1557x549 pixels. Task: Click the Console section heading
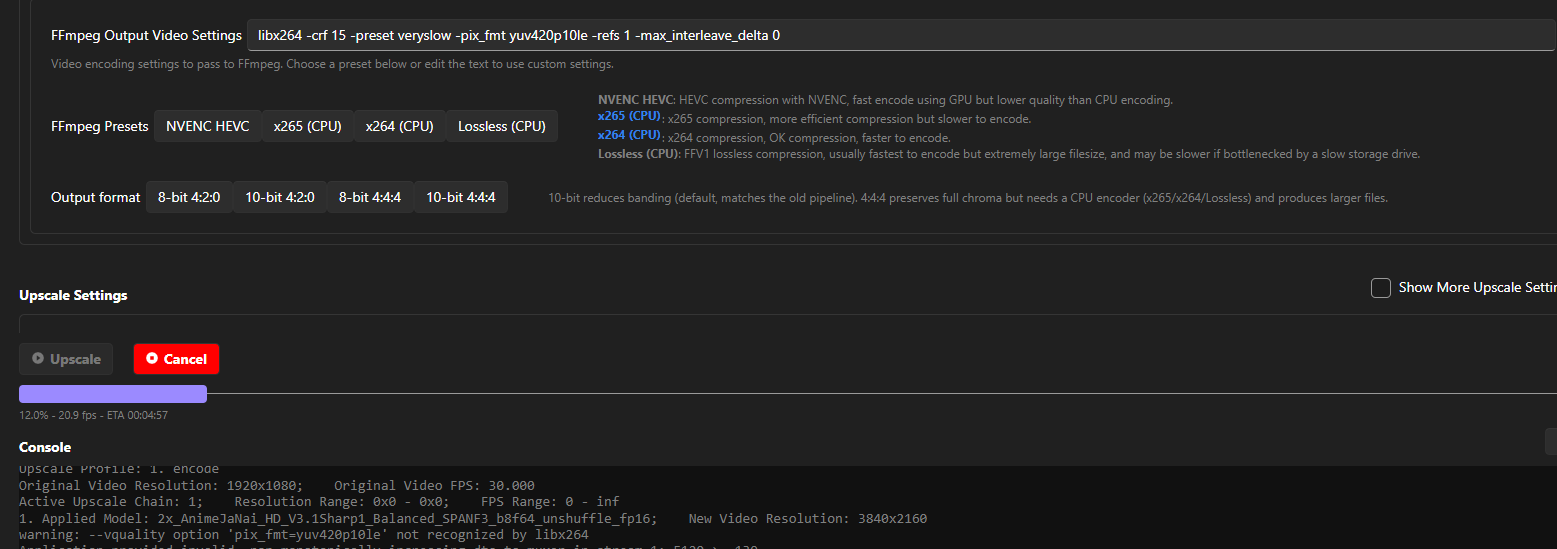click(45, 447)
